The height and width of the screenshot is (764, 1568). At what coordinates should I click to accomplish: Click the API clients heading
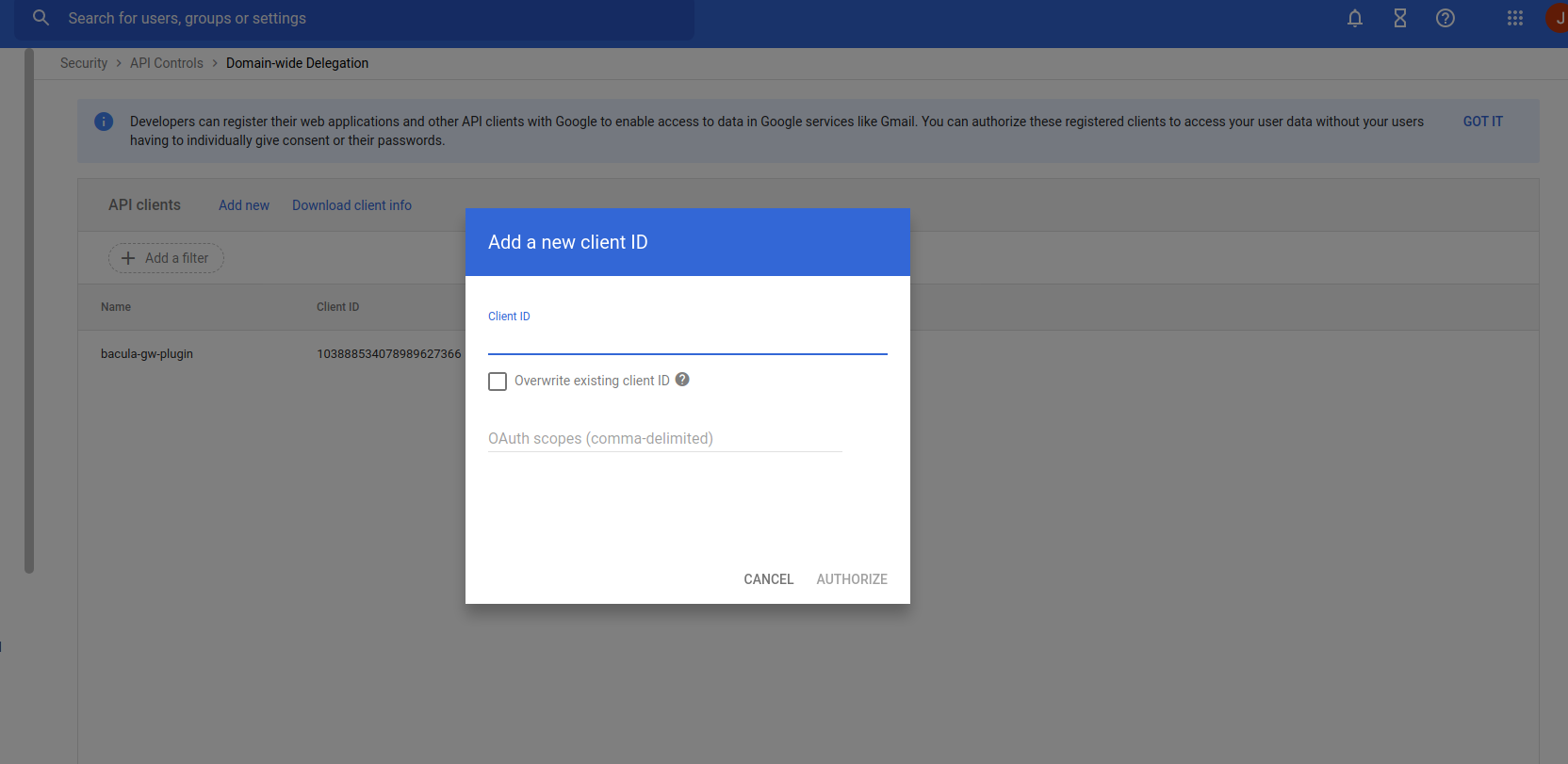144,205
